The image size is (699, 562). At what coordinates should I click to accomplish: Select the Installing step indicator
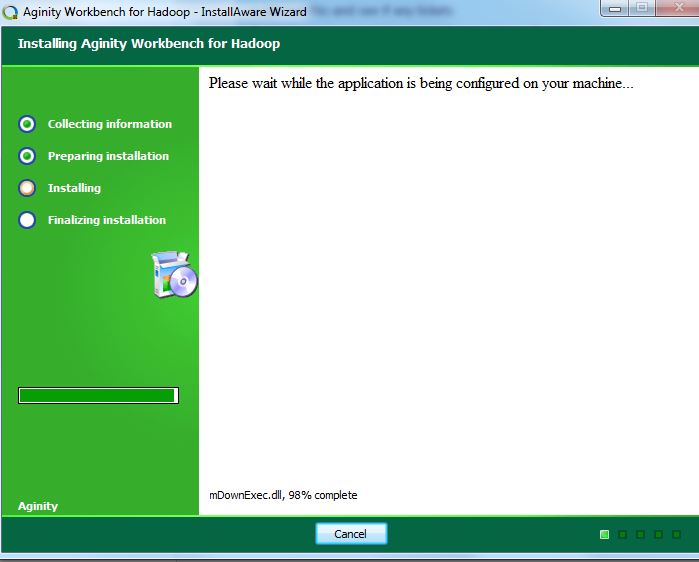pyautogui.click(x=27, y=188)
